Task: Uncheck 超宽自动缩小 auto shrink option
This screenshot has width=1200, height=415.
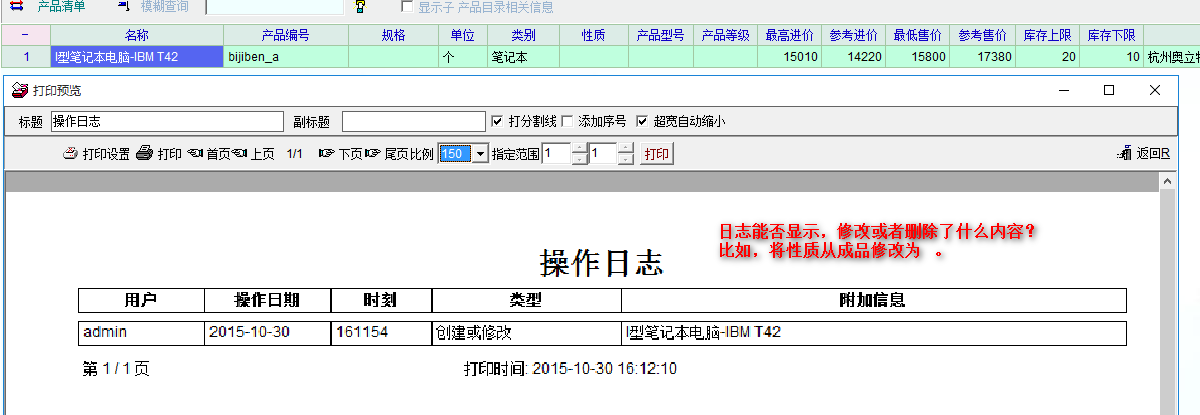Action: click(x=642, y=122)
